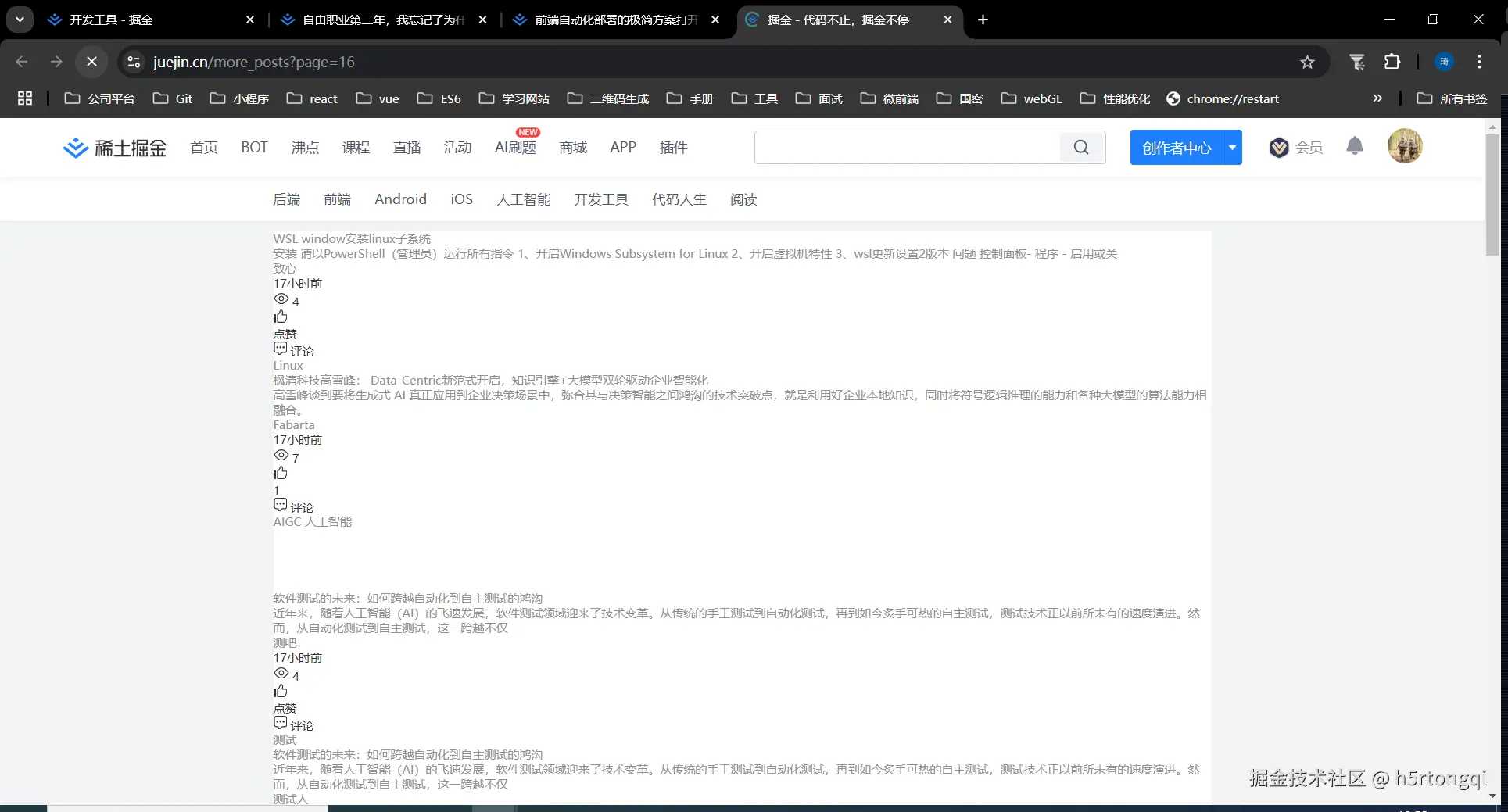
Task: Click the browser back arrow
Action: (21, 62)
